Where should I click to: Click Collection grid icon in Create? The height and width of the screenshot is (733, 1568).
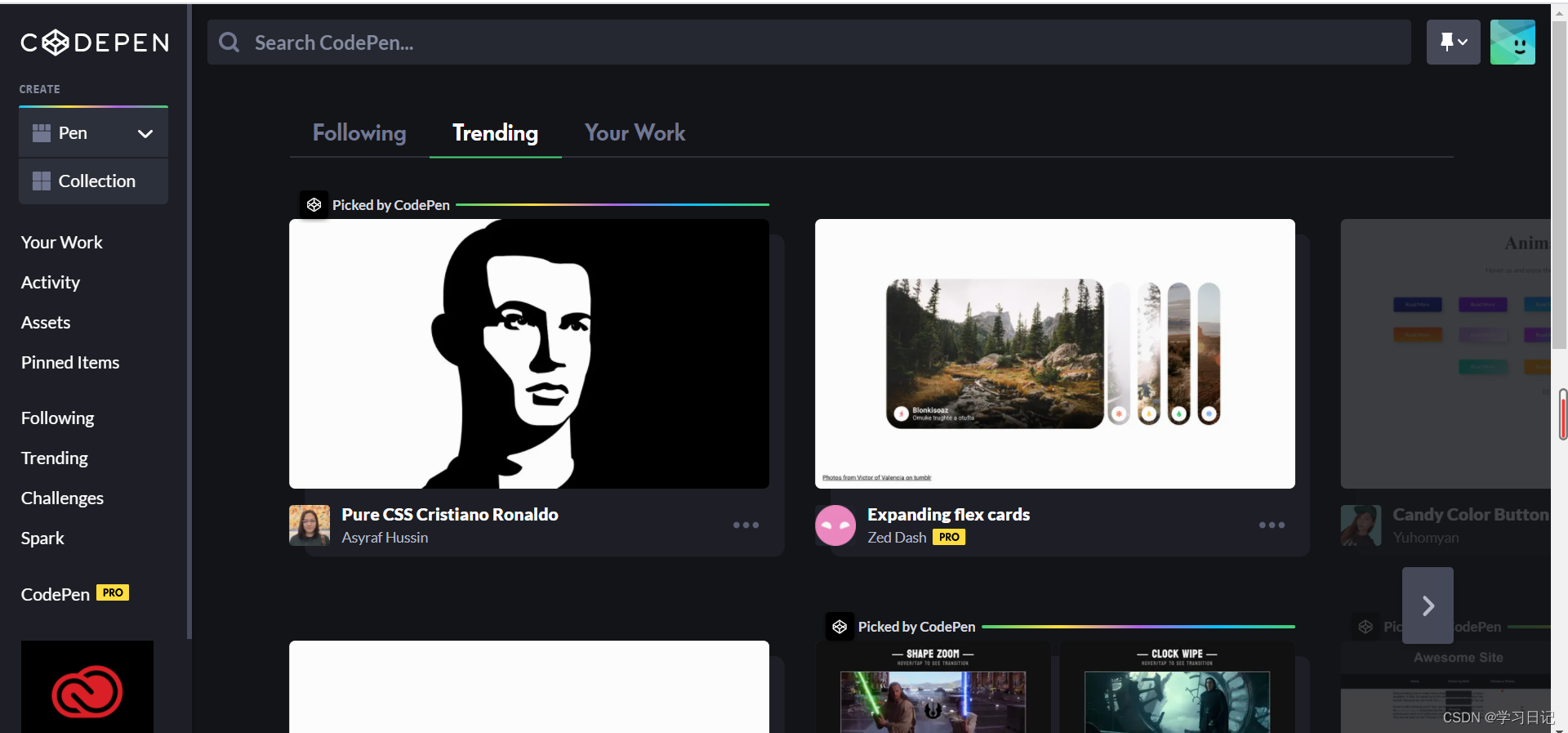42,181
